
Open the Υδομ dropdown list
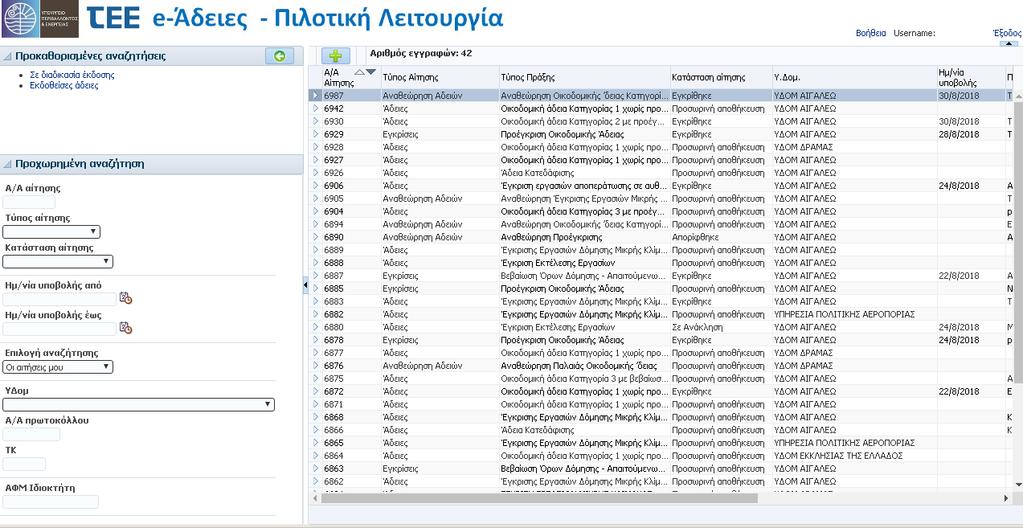138,405
